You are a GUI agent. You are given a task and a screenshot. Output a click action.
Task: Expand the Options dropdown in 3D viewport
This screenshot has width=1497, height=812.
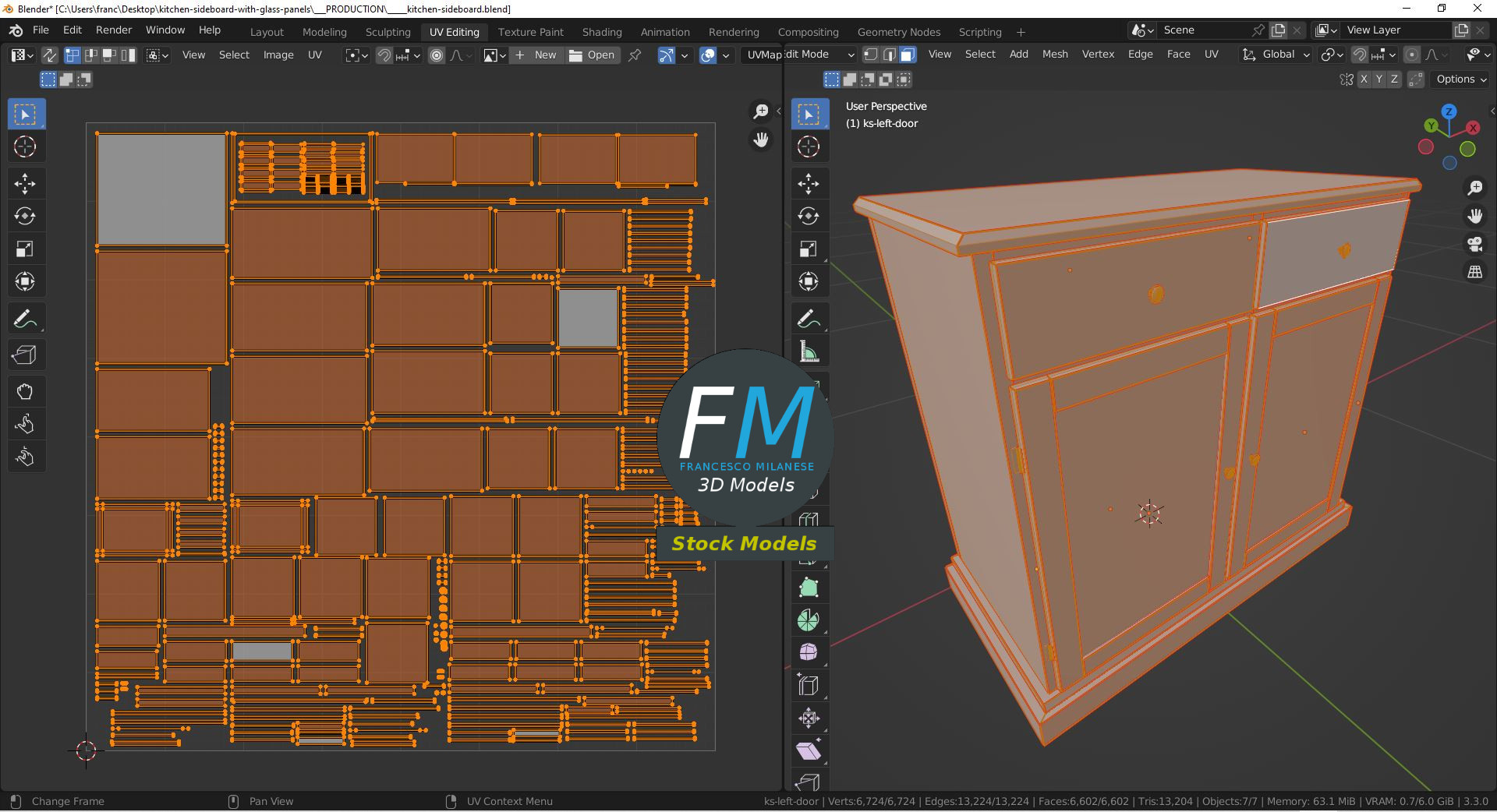pos(1461,79)
